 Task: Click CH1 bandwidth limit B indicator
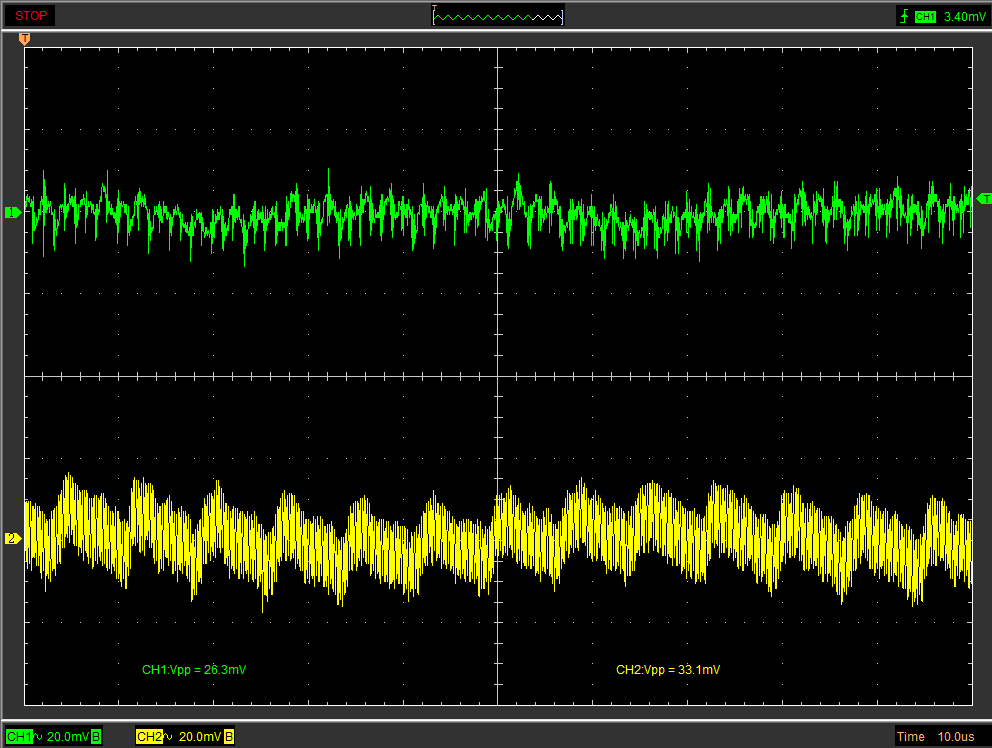(96, 737)
